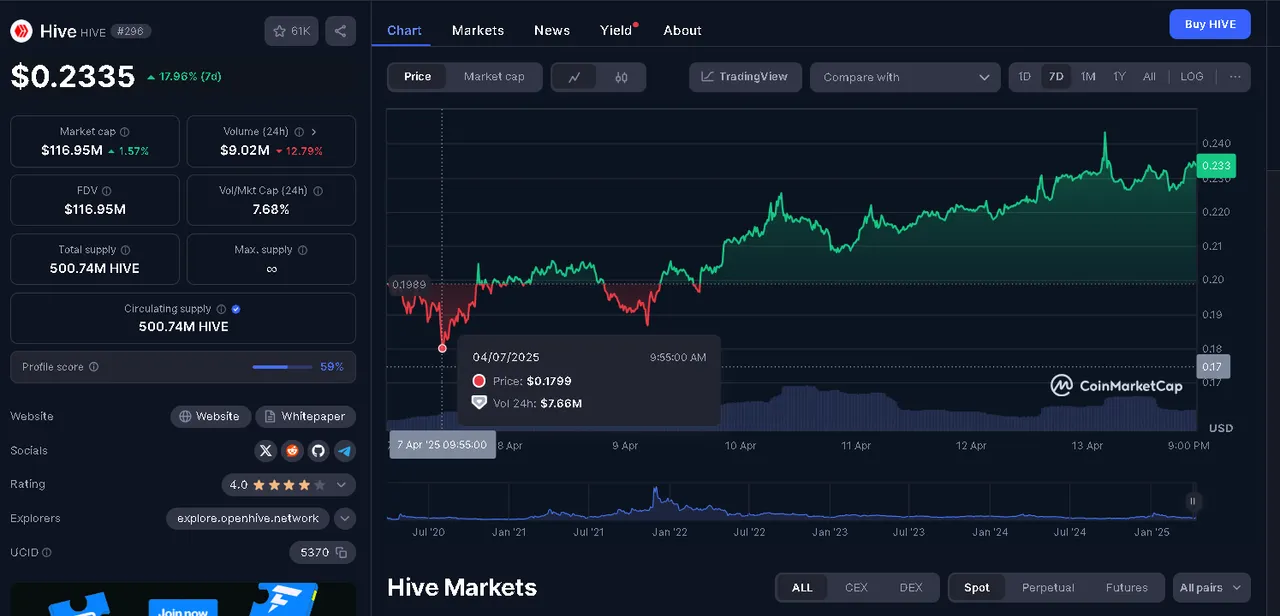Filter markets by Futures
The height and width of the screenshot is (616, 1280).
pyautogui.click(x=1127, y=588)
